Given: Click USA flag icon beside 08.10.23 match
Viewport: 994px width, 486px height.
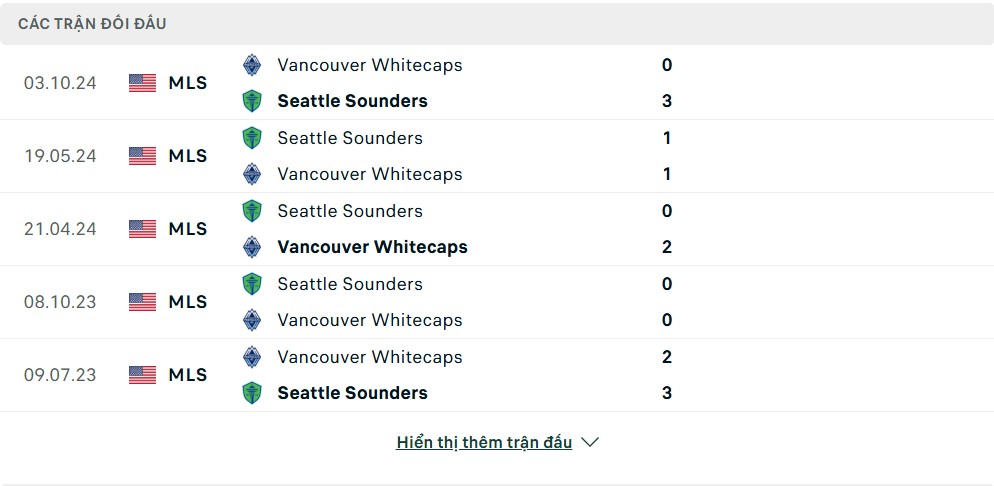Looking at the screenshot, I should coord(143,302).
